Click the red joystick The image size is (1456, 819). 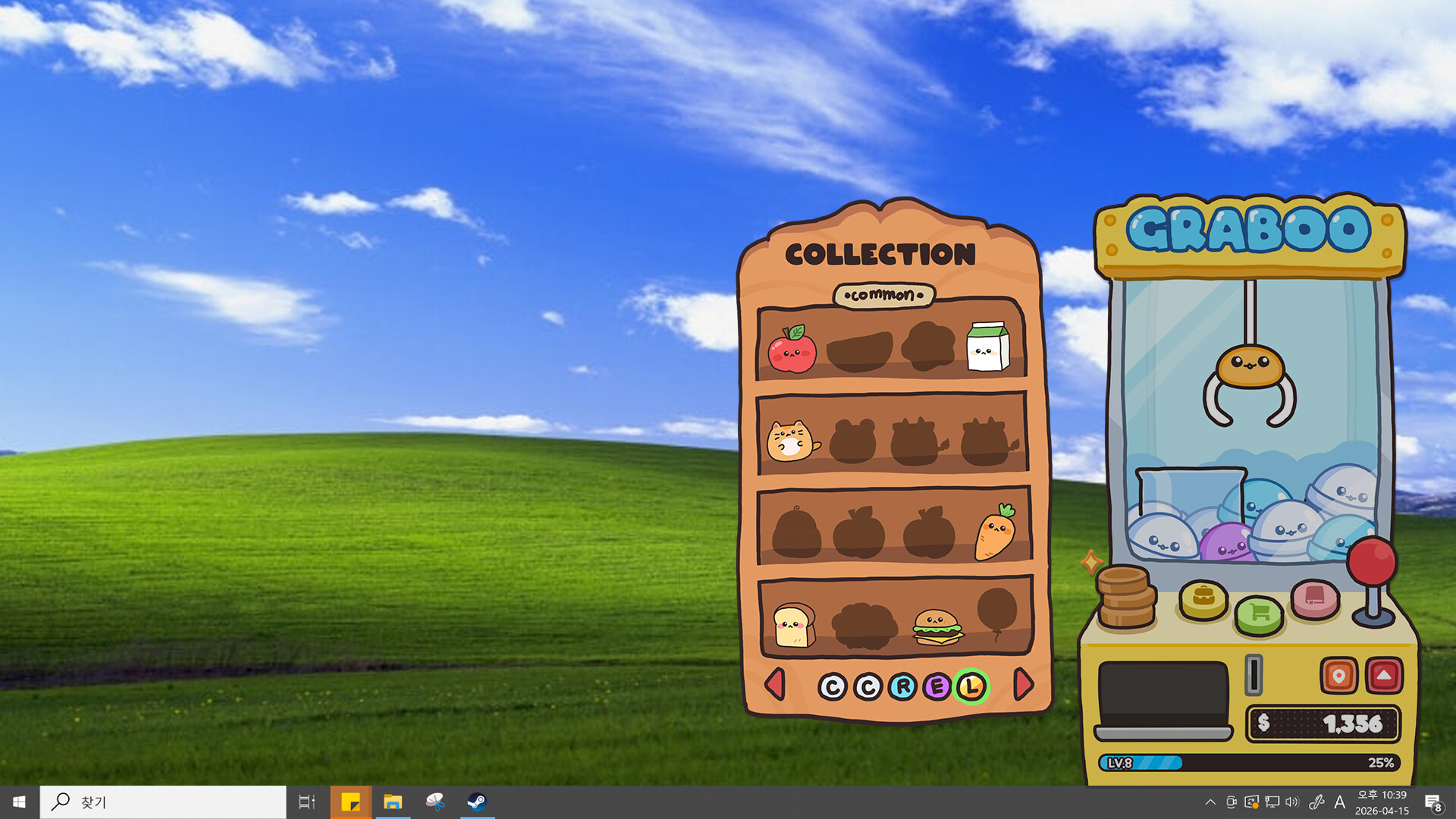pos(1371,563)
